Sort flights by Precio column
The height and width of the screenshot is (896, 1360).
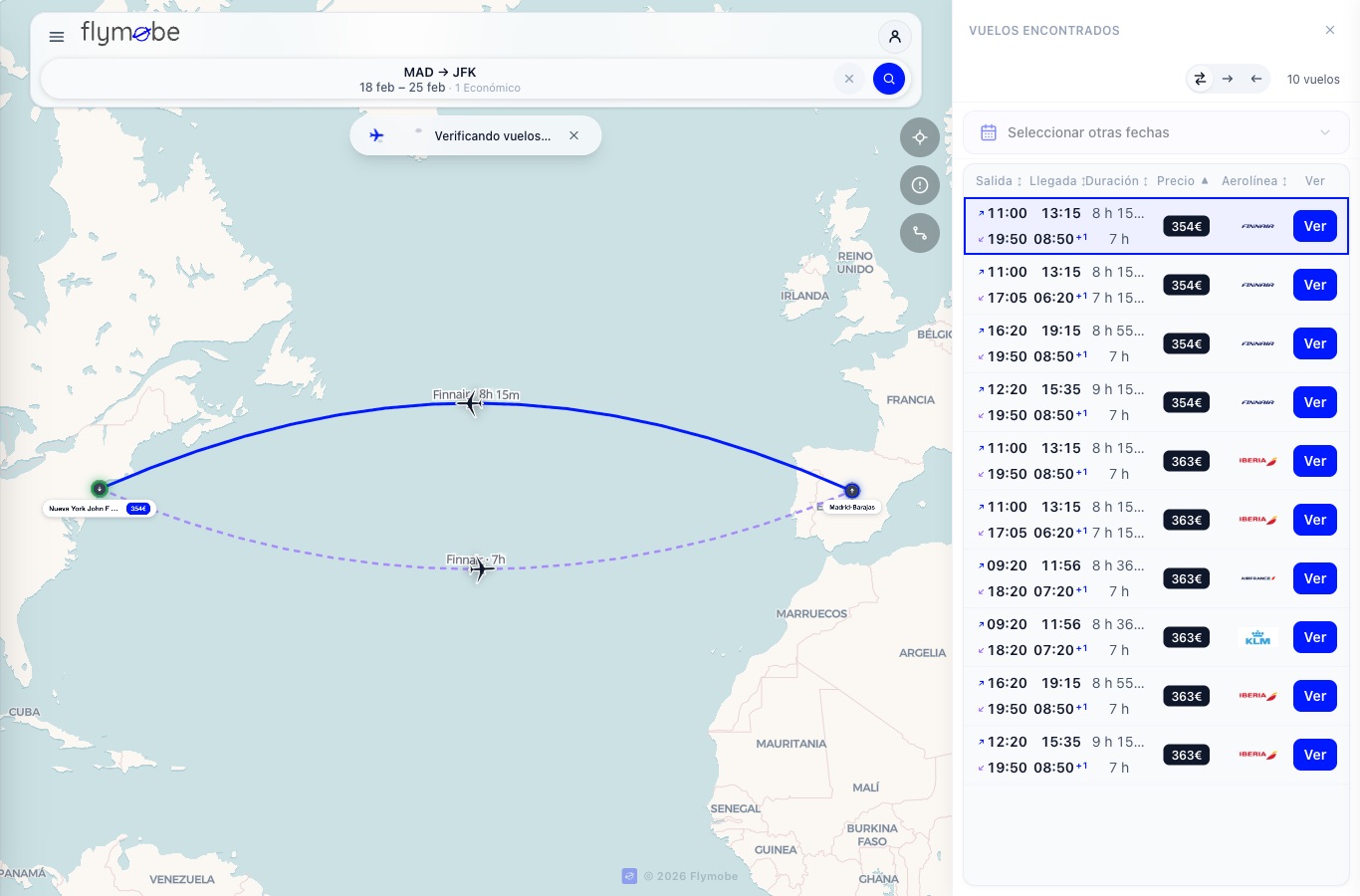point(1183,181)
